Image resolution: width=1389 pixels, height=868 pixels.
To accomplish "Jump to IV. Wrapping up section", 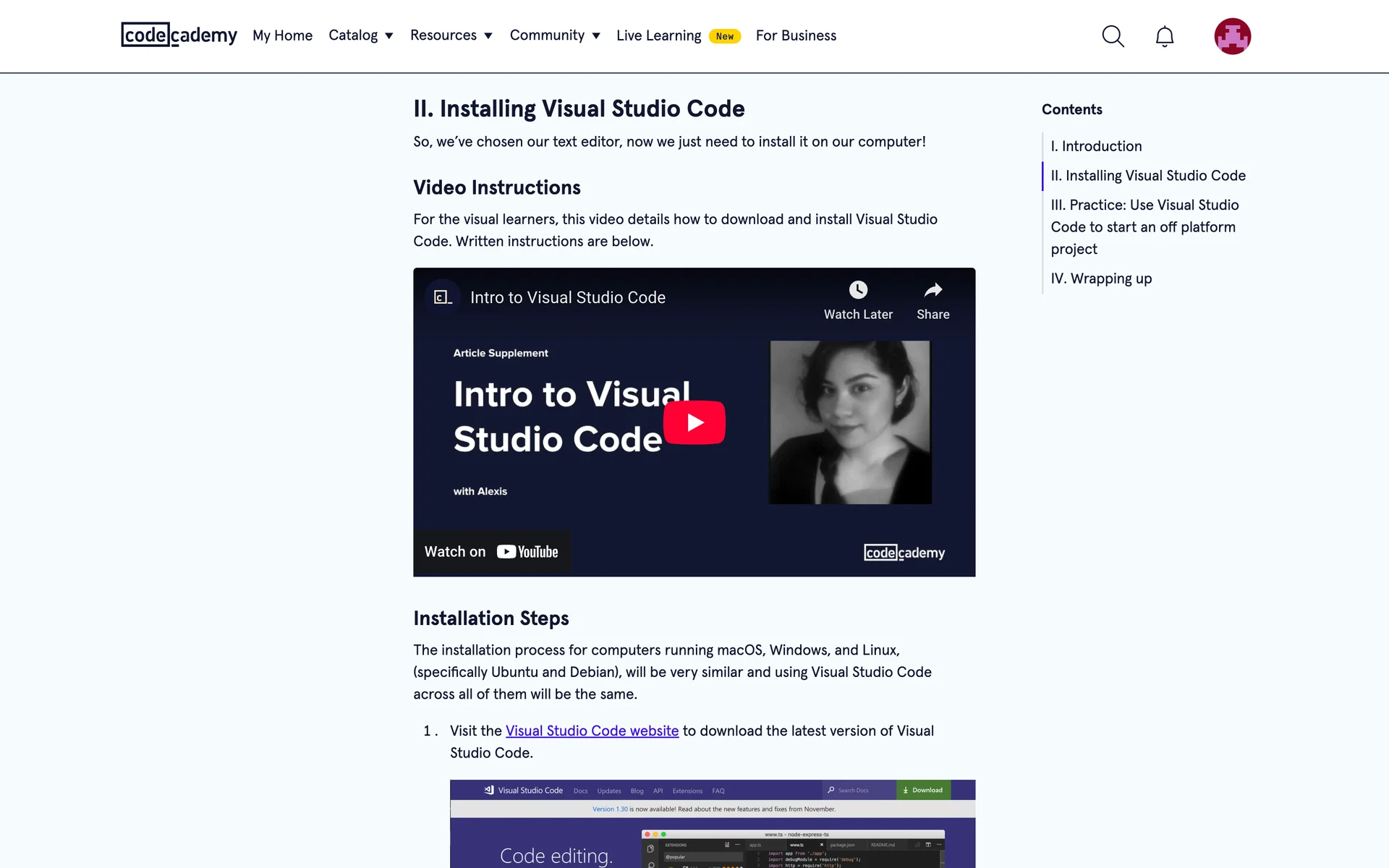I will click(1101, 278).
